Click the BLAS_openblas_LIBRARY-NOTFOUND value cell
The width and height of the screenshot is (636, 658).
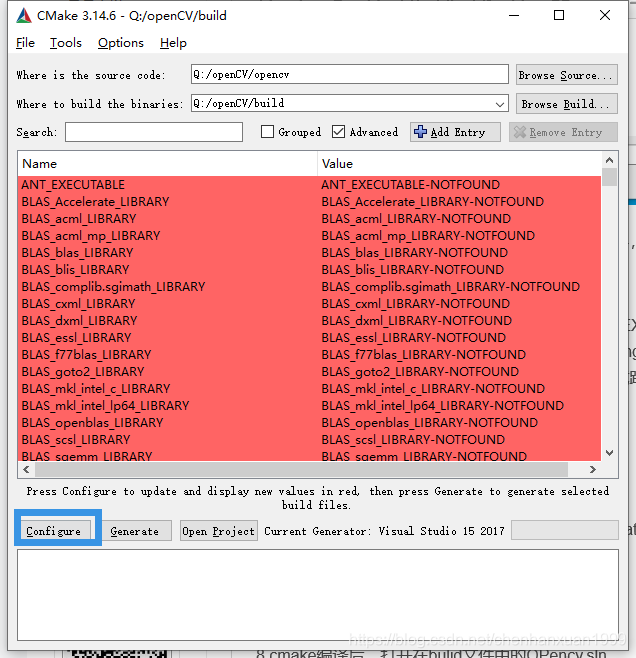[x=430, y=423]
